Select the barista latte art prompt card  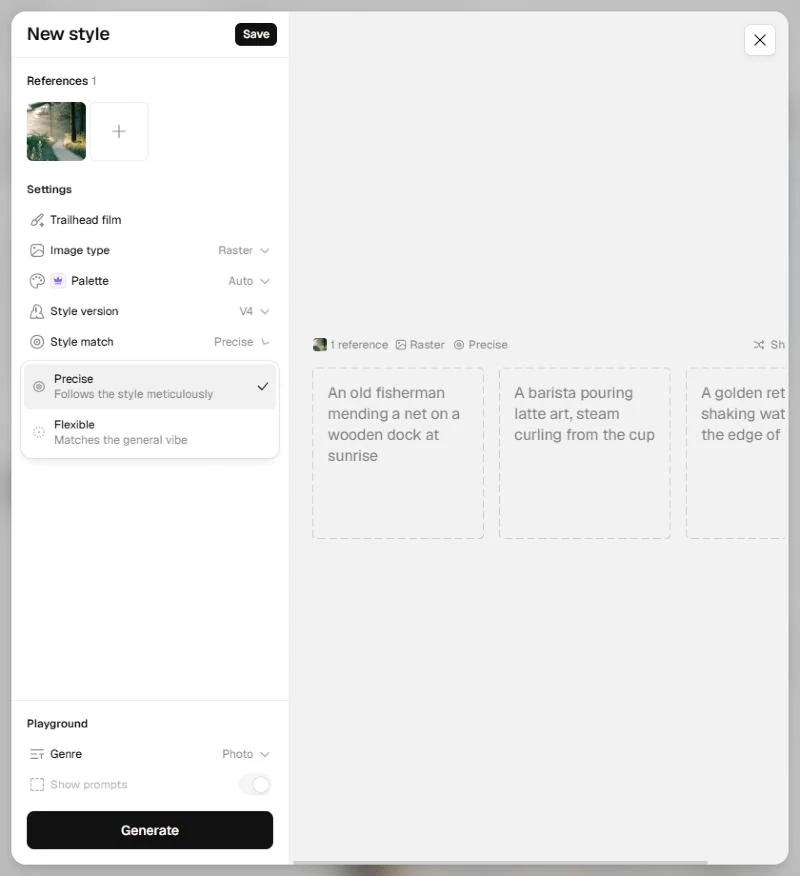pyautogui.click(x=584, y=453)
